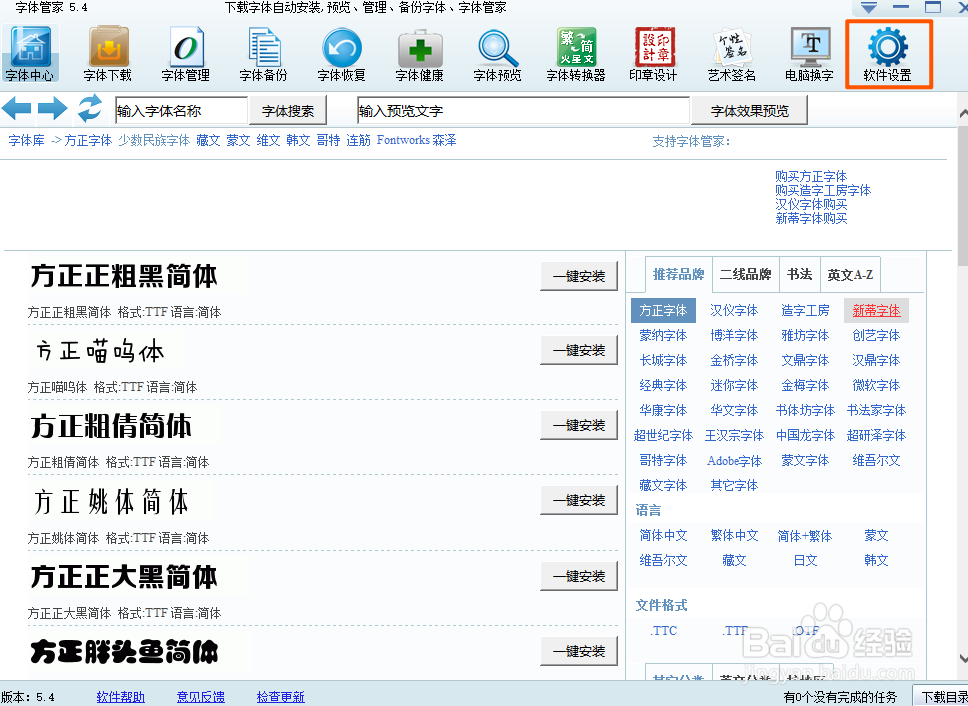968x706 pixels.
Task: Install 方正正粗黑简体 with 一键安装
Action: (x=579, y=276)
